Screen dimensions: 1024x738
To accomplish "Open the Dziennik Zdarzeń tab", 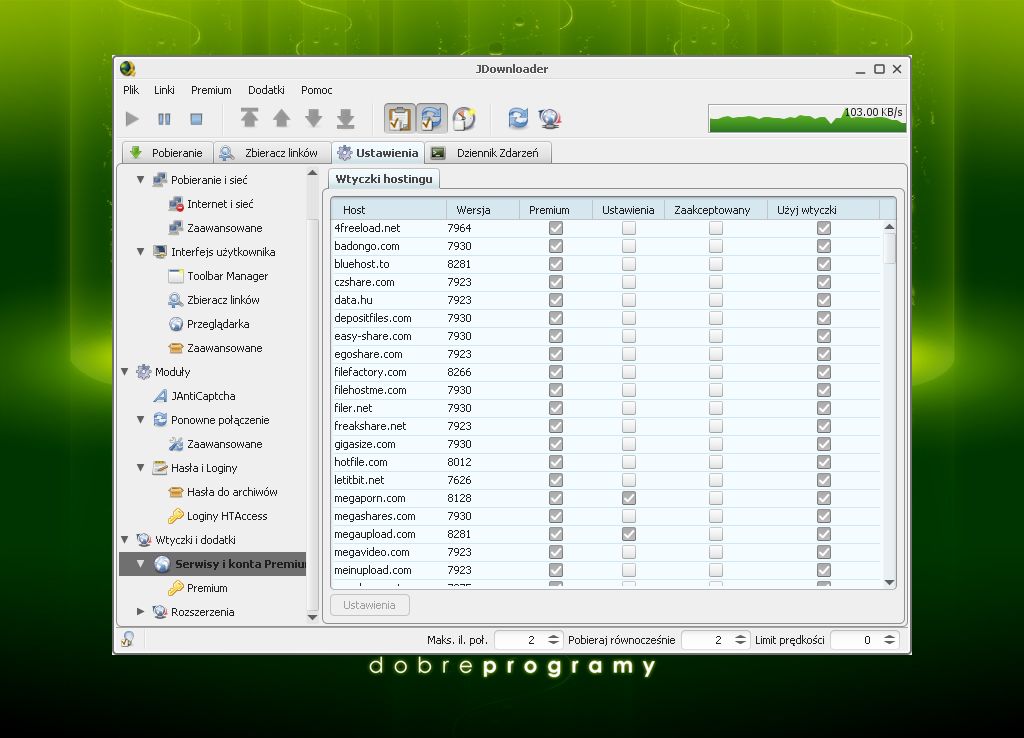I will click(x=488, y=153).
